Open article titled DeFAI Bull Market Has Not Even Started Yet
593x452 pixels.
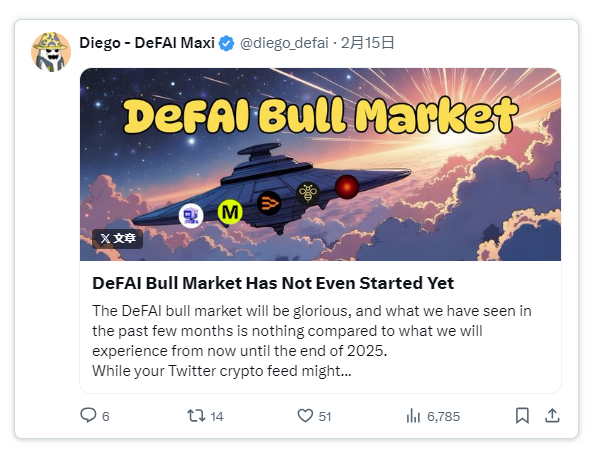click(273, 283)
